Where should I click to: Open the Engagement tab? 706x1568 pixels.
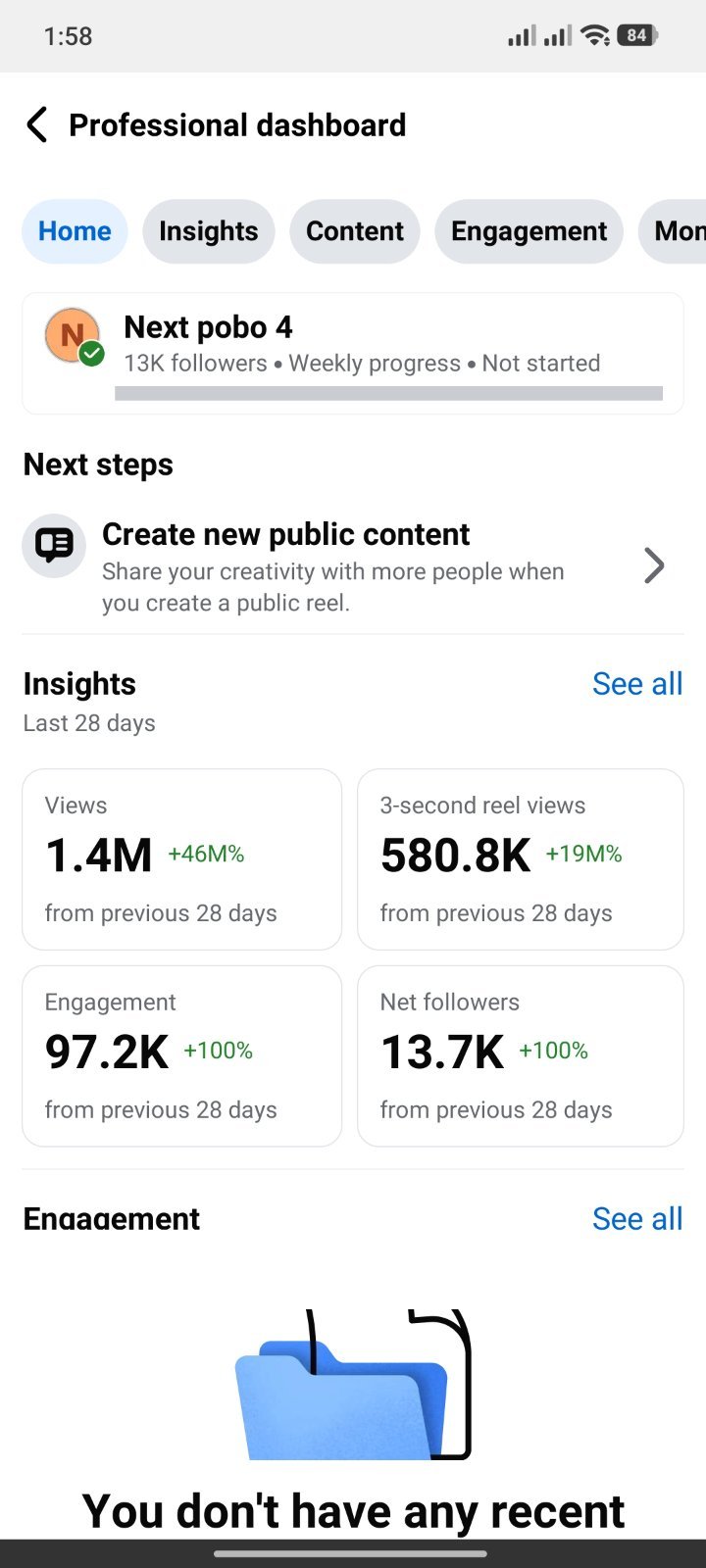pyautogui.click(x=529, y=231)
